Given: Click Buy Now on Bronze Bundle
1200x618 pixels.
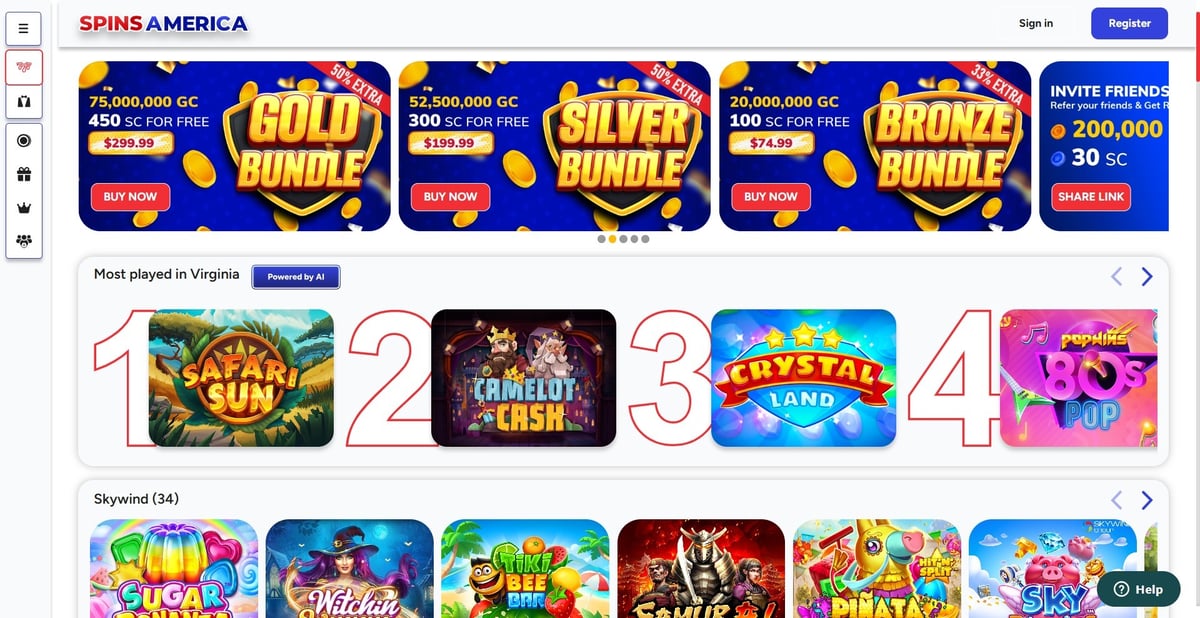Looking at the screenshot, I should tap(771, 196).
